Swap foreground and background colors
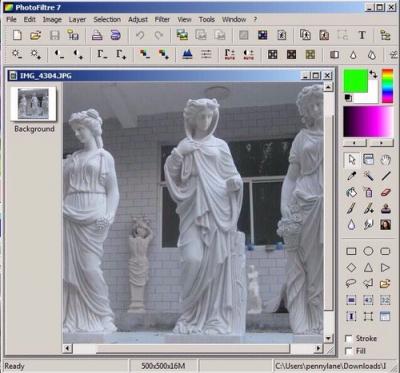This screenshot has width=400, height=373. (374, 74)
